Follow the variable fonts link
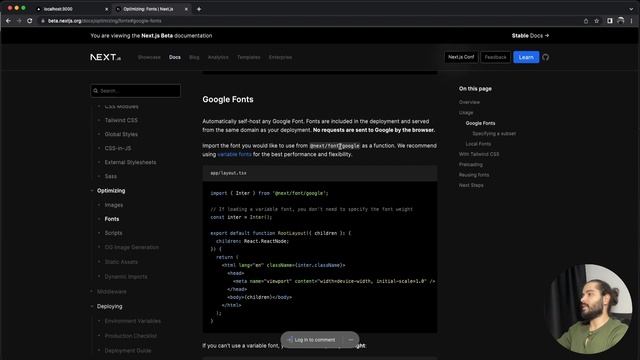The height and width of the screenshot is (360, 640). pos(234,154)
